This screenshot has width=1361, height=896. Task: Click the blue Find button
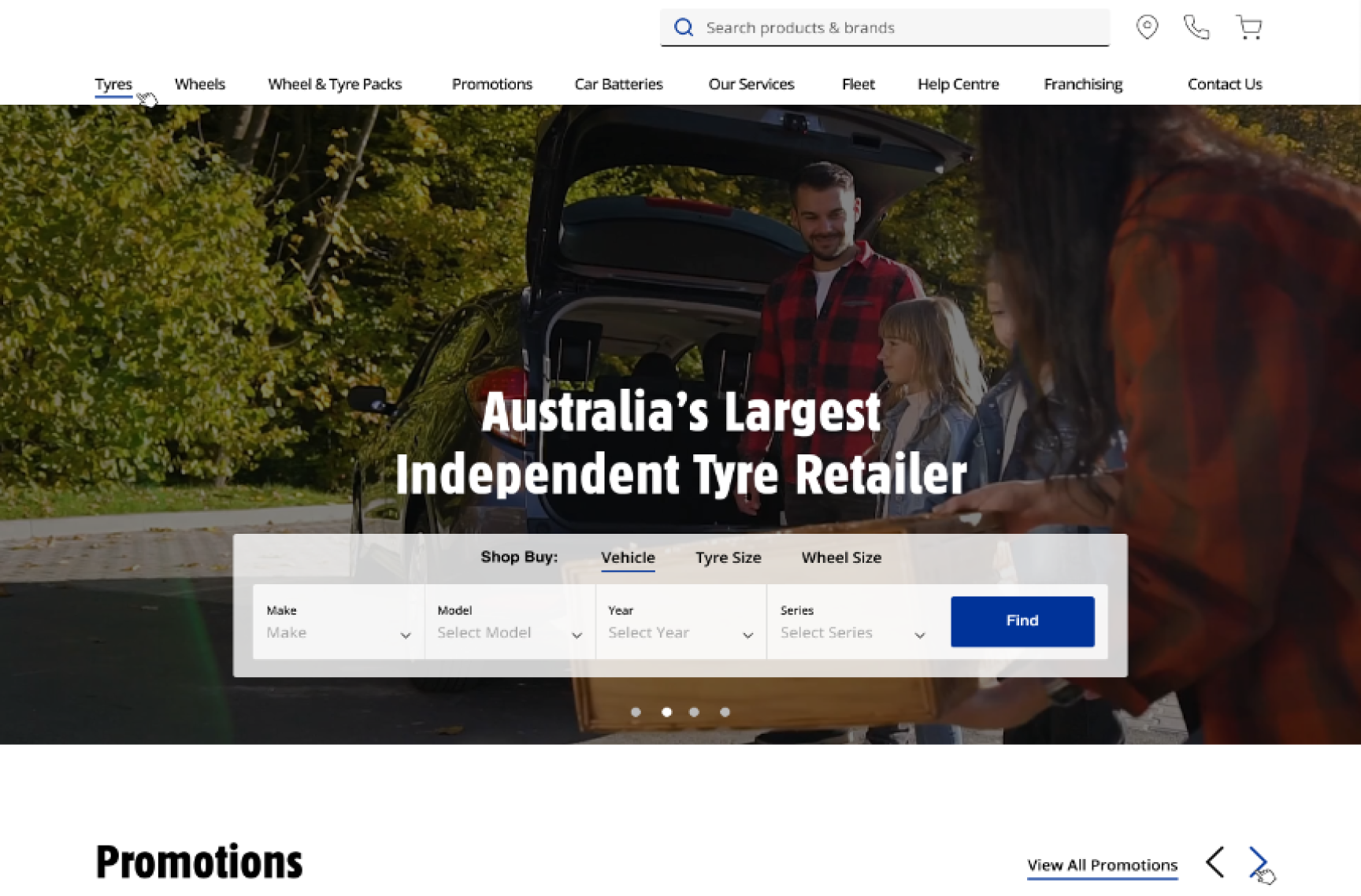click(x=1022, y=621)
